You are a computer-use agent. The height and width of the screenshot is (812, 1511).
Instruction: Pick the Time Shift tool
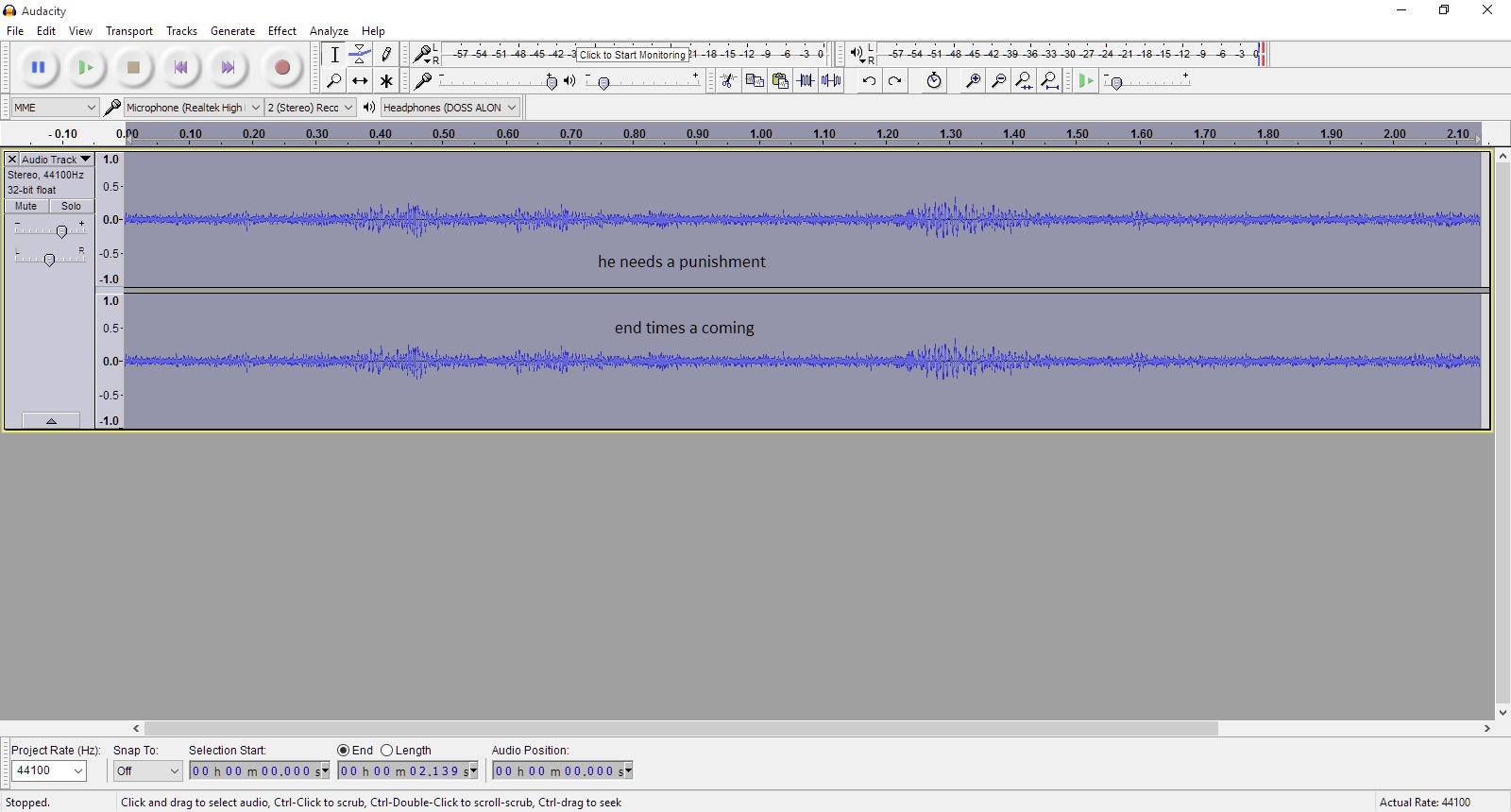tap(360, 81)
